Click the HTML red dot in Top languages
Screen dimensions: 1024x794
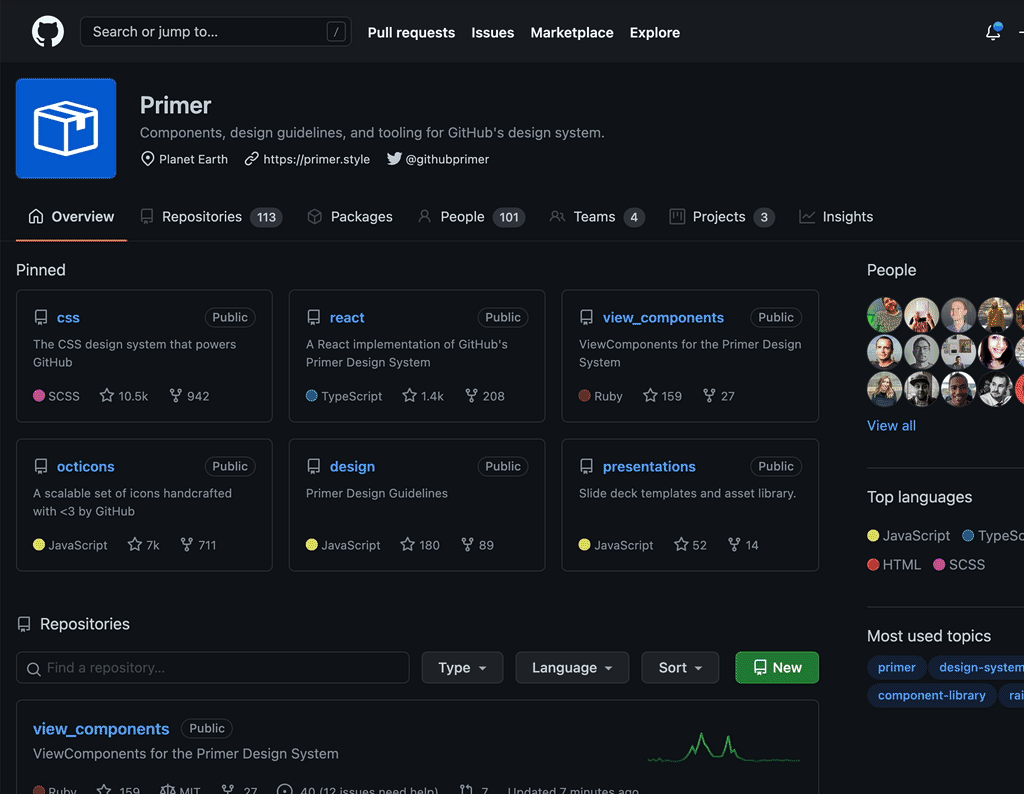coord(873,564)
